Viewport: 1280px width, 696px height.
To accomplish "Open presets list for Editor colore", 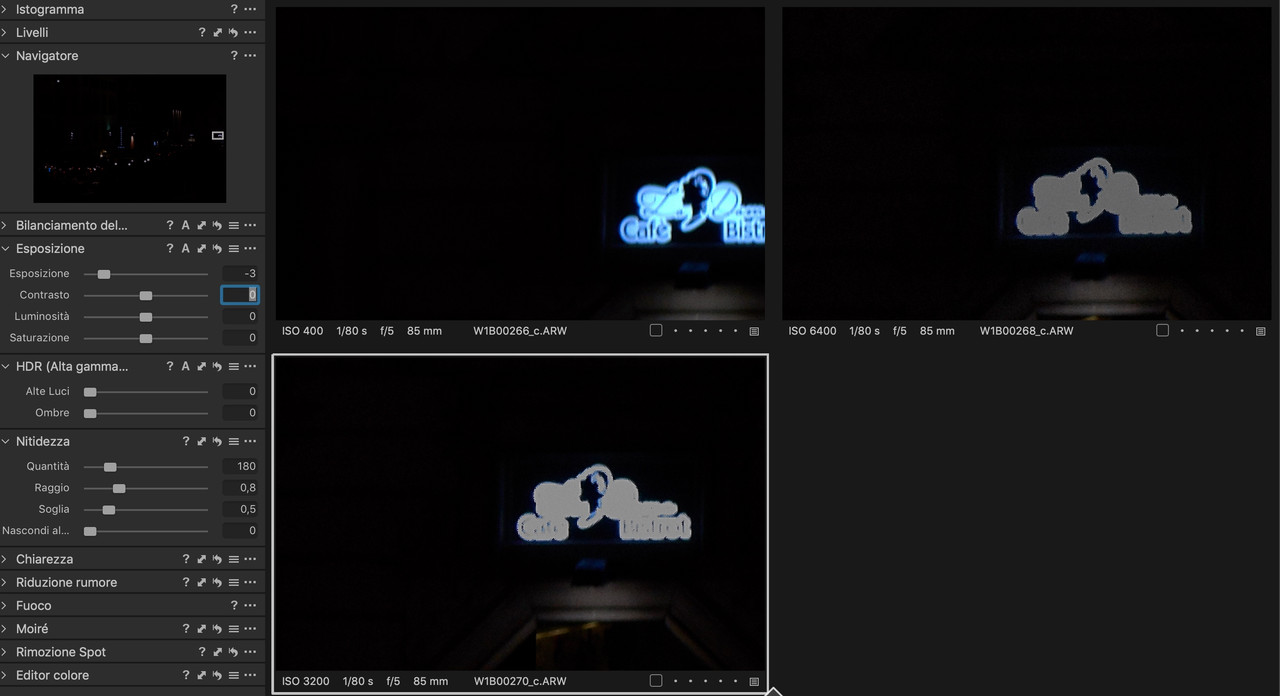I will click(233, 675).
